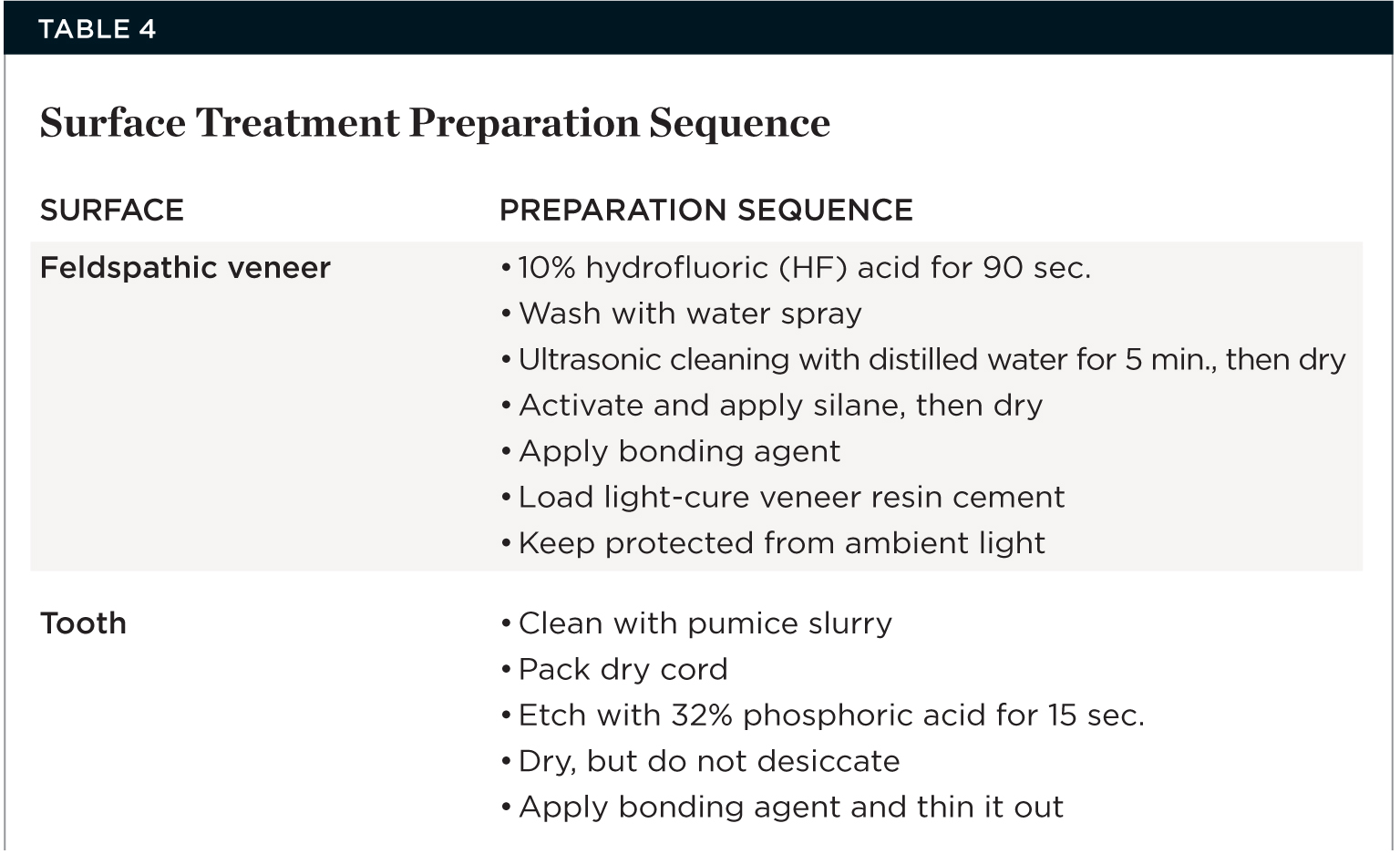Select the Ultrasonic cleaning step text
The width and height of the screenshot is (1400, 854).
click(x=932, y=360)
